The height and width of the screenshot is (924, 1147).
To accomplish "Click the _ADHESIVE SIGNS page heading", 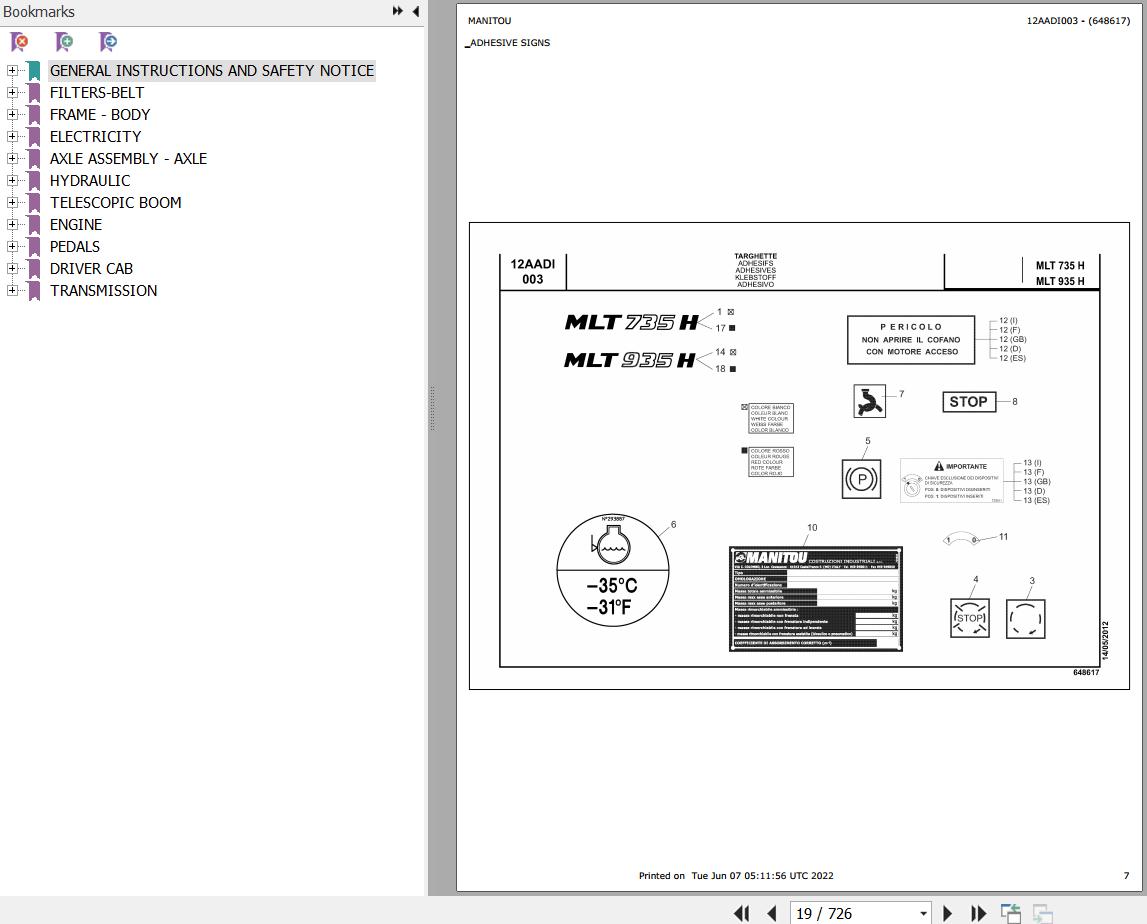I will click(508, 42).
